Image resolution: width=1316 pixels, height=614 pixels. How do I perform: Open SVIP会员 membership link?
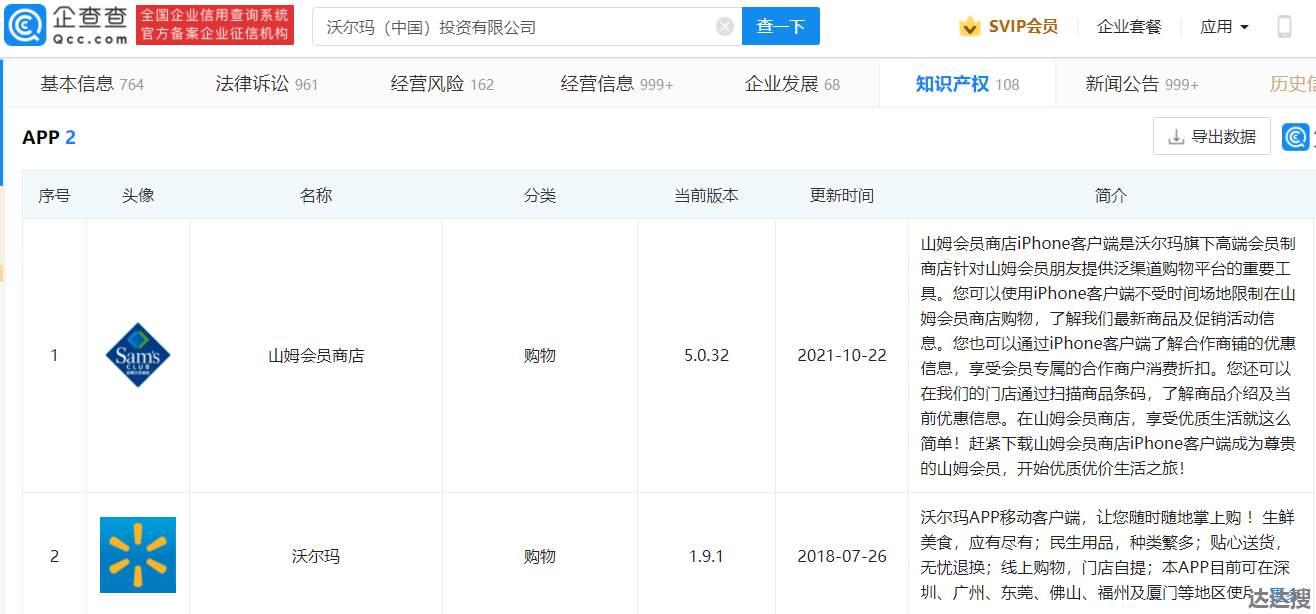coord(1023,27)
